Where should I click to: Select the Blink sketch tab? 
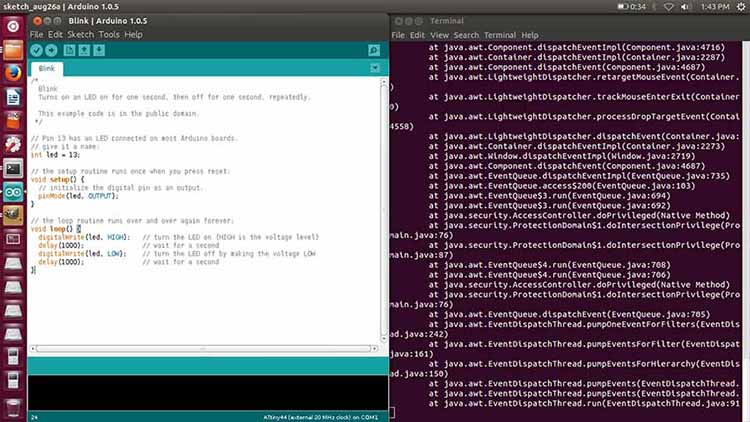coord(47,68)
